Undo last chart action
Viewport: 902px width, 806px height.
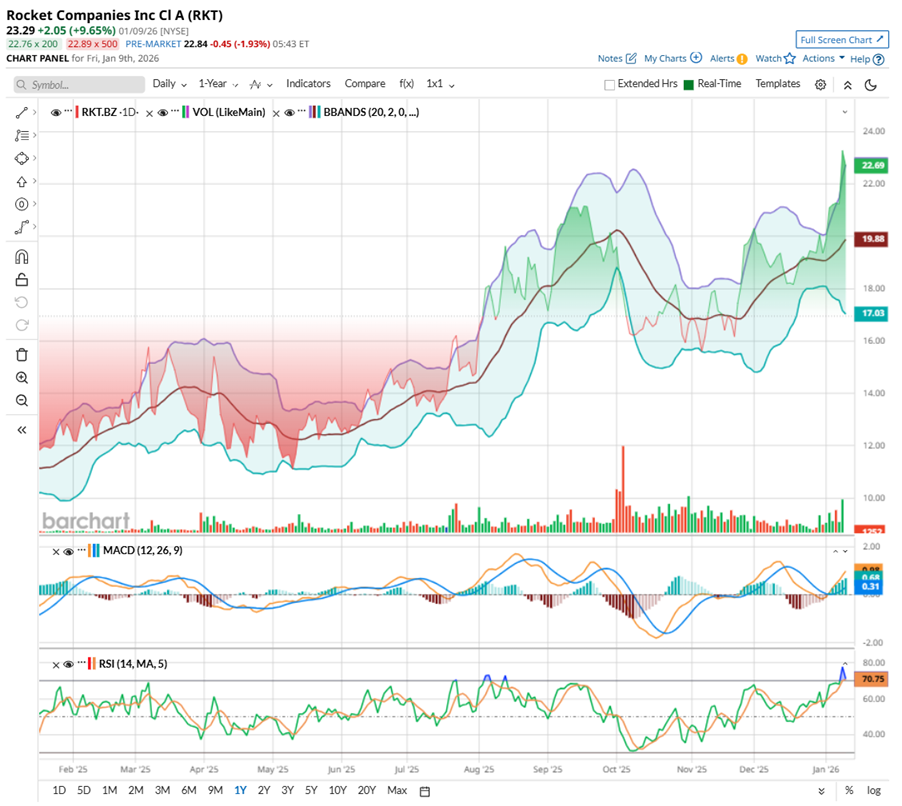click(x=21, y=303)
